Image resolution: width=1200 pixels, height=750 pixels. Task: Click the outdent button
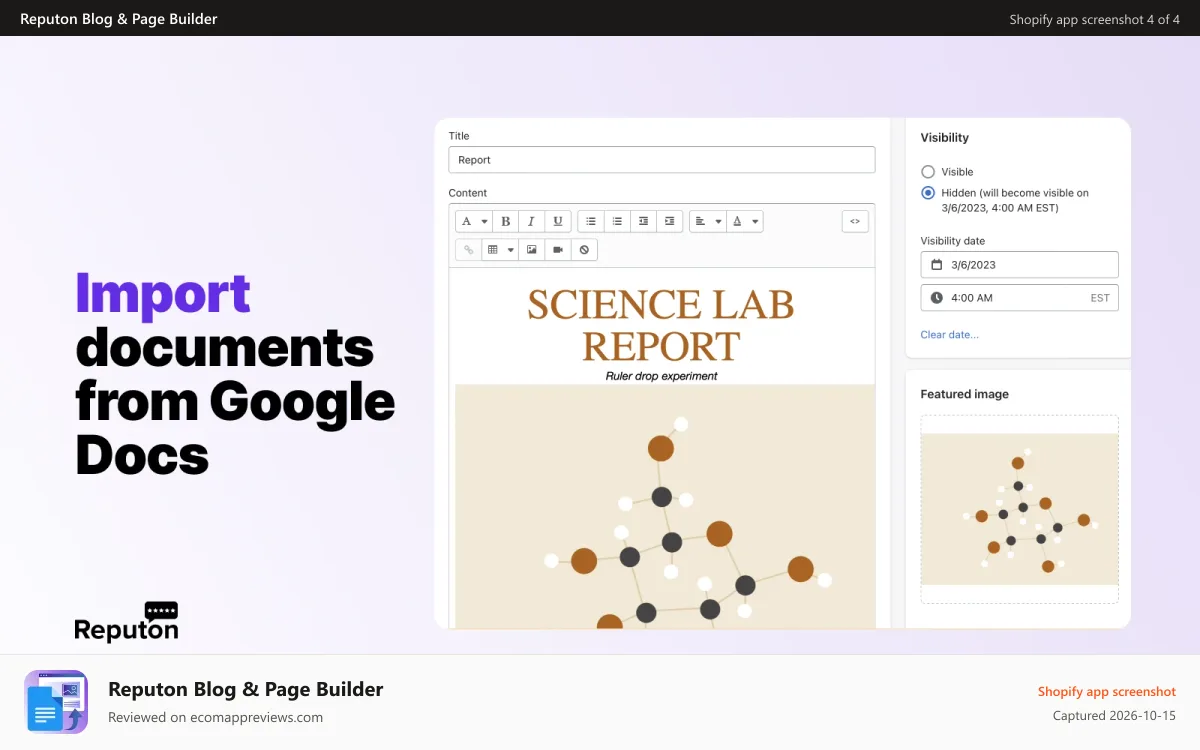(643, 221)
